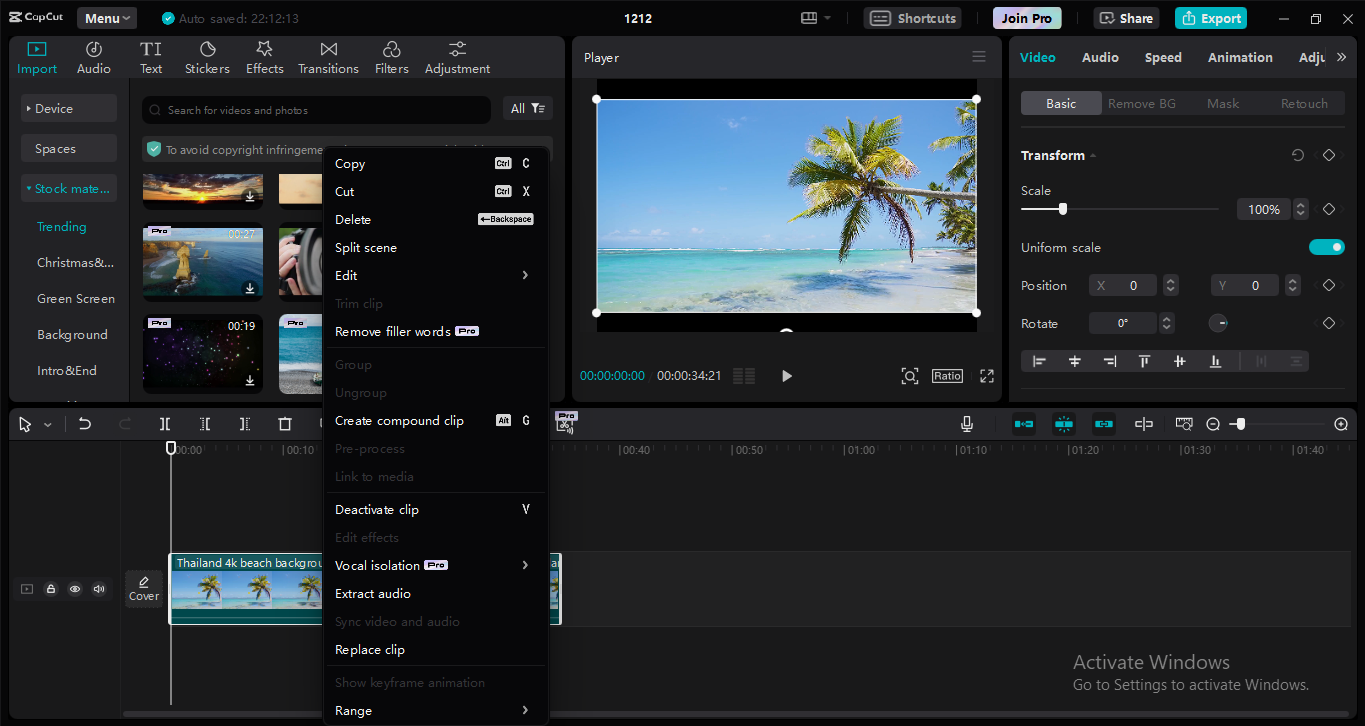1365x726 pixels.
Task: Mute the video track speaker toggle
Action: coord(98,589)
